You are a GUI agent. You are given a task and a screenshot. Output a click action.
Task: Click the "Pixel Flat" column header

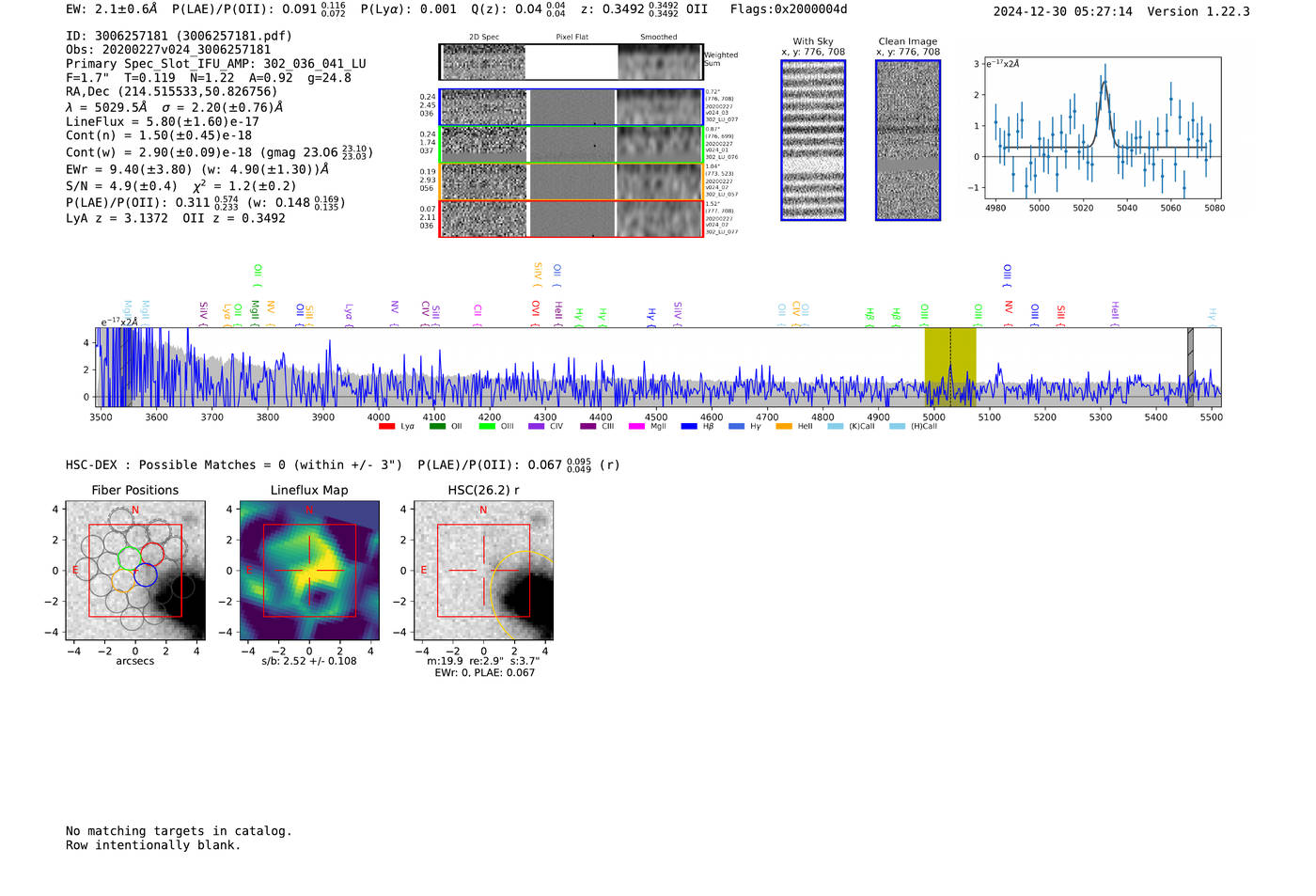pos(572,38)
